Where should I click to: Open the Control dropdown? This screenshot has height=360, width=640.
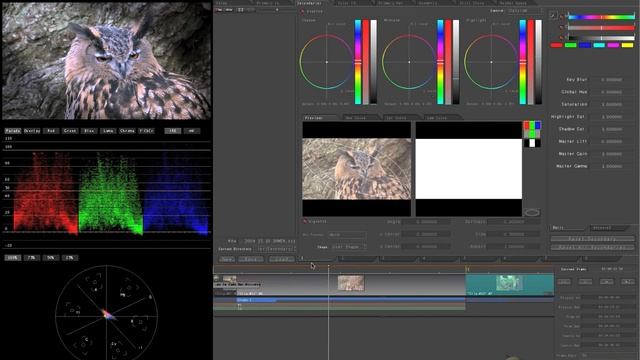(525, 11)
